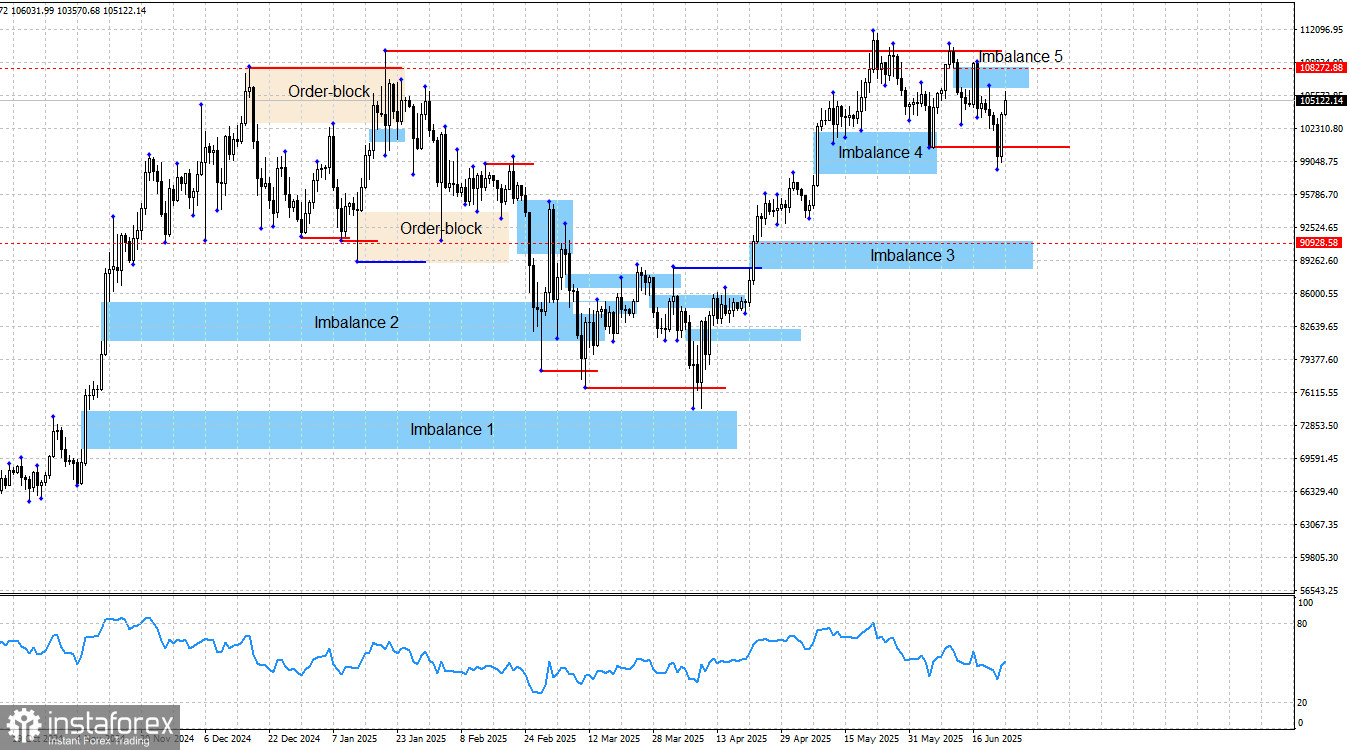
Task: Click the 86000.55 price axis value
Action: pyautogui.click(x=1320, y=294)
